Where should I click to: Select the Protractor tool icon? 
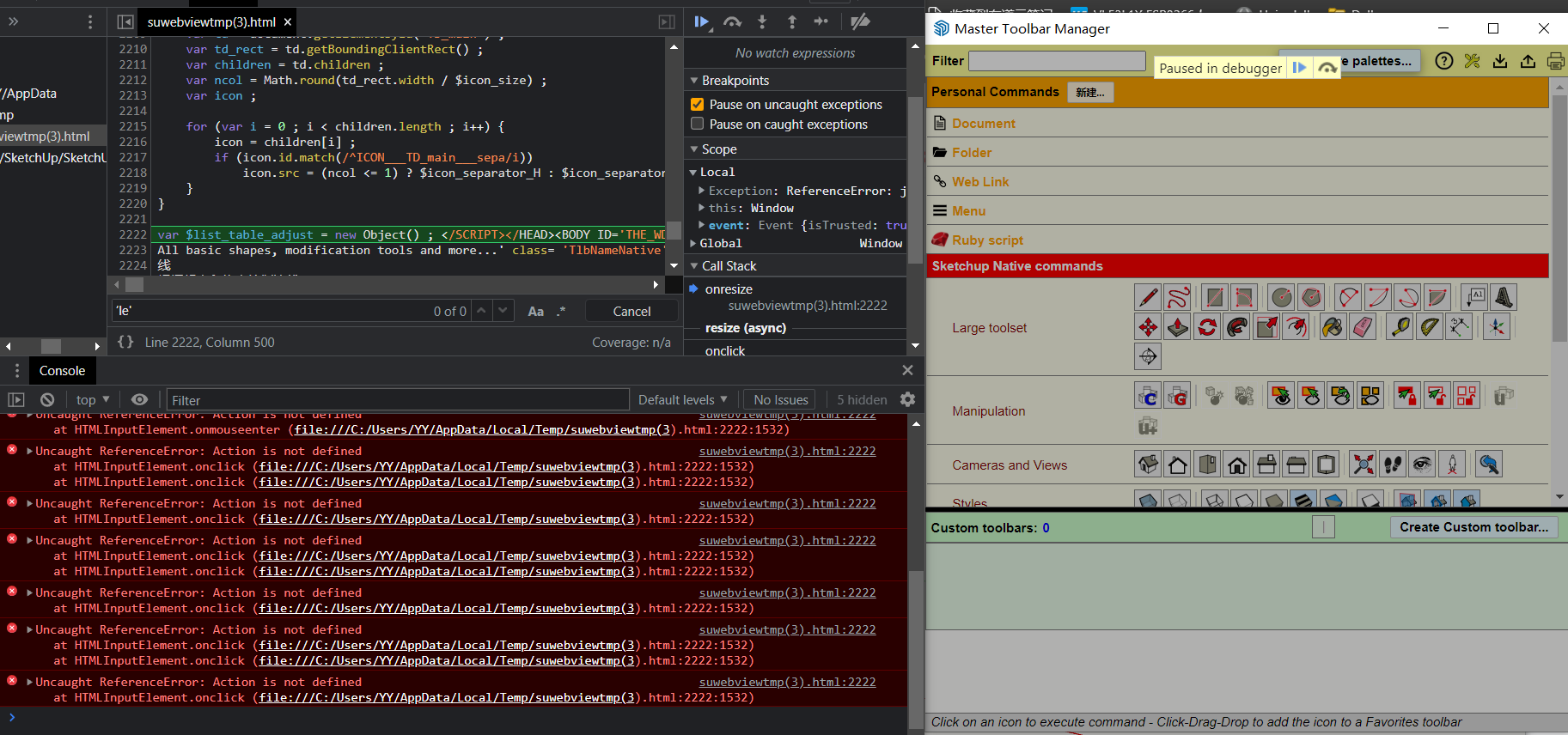point(1429,326)
